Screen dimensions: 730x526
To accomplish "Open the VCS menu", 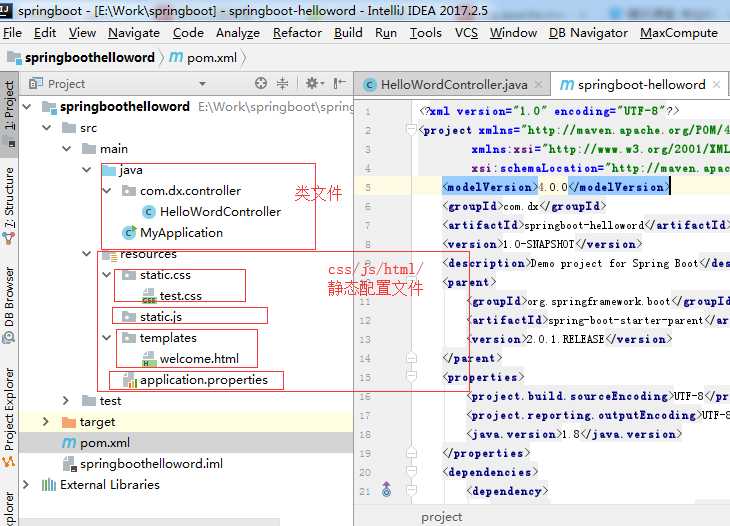I will click(466, 33).
